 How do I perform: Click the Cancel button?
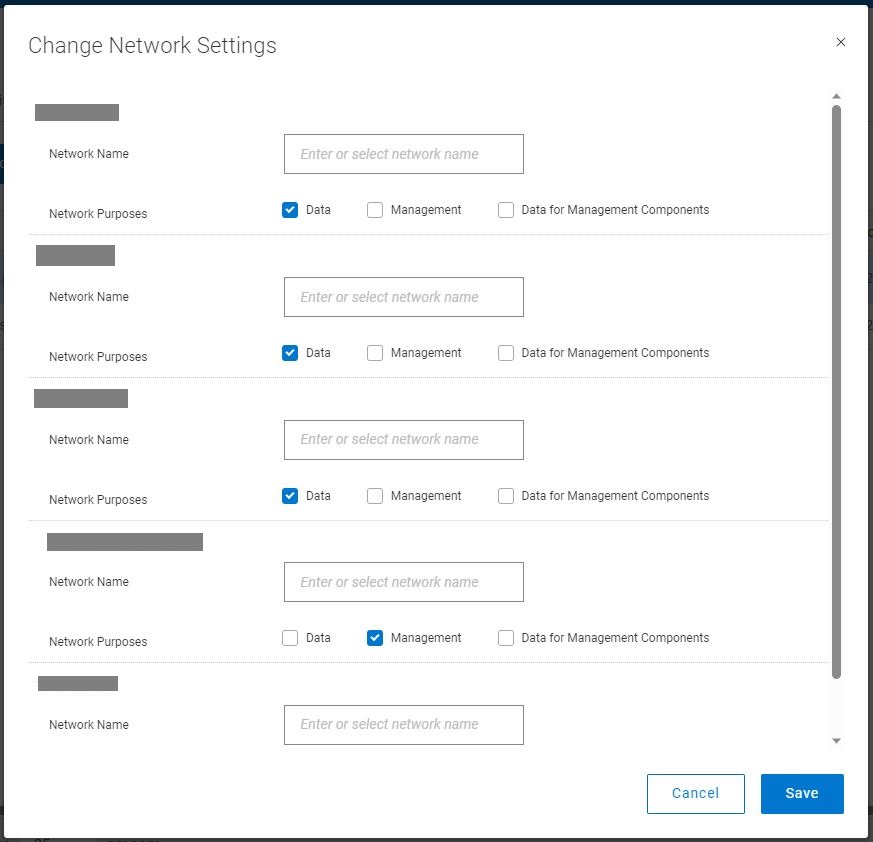point(695,793)
